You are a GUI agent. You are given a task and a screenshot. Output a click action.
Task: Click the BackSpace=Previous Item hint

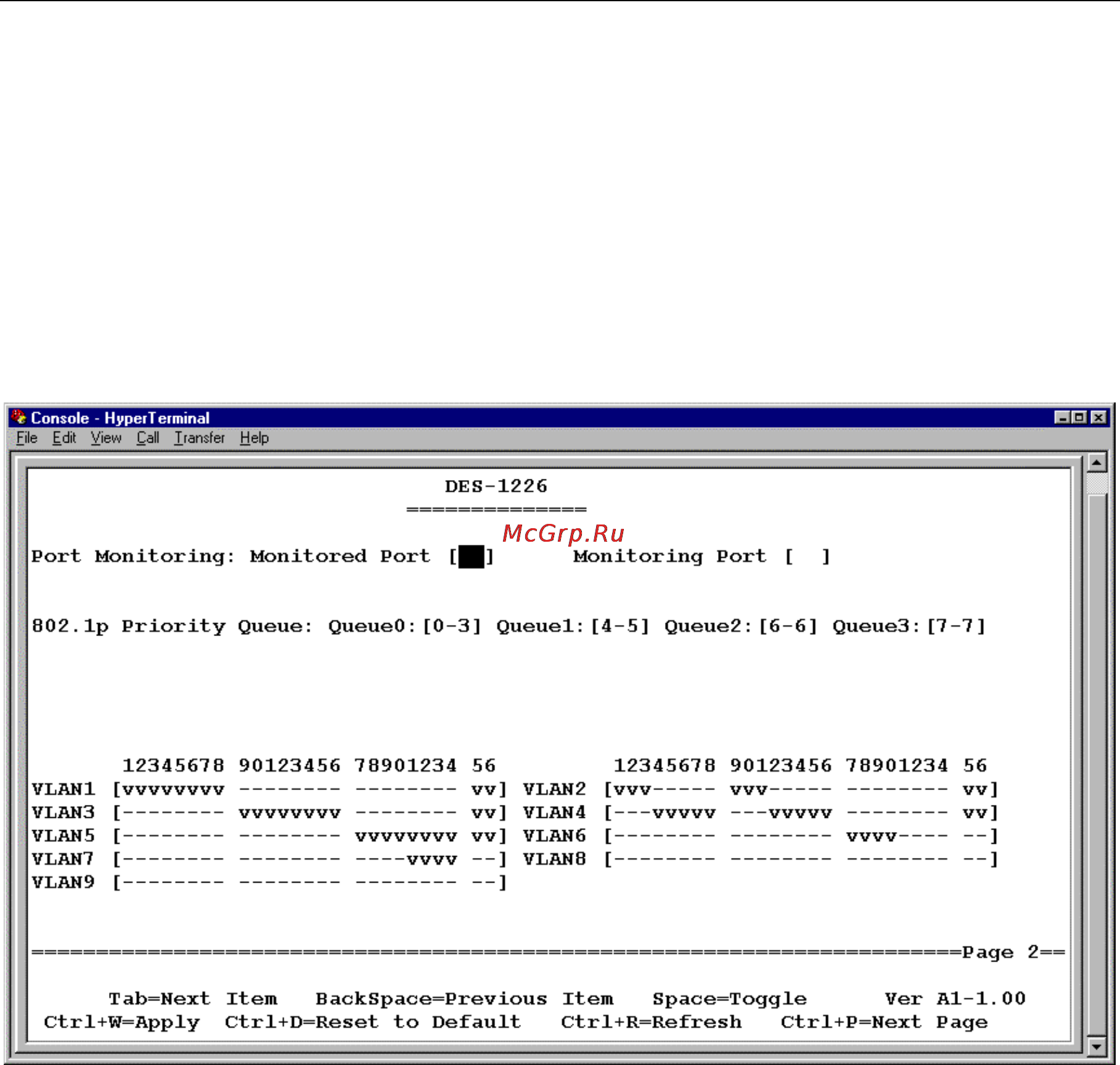pyautogui.click(x=465, y=998)
